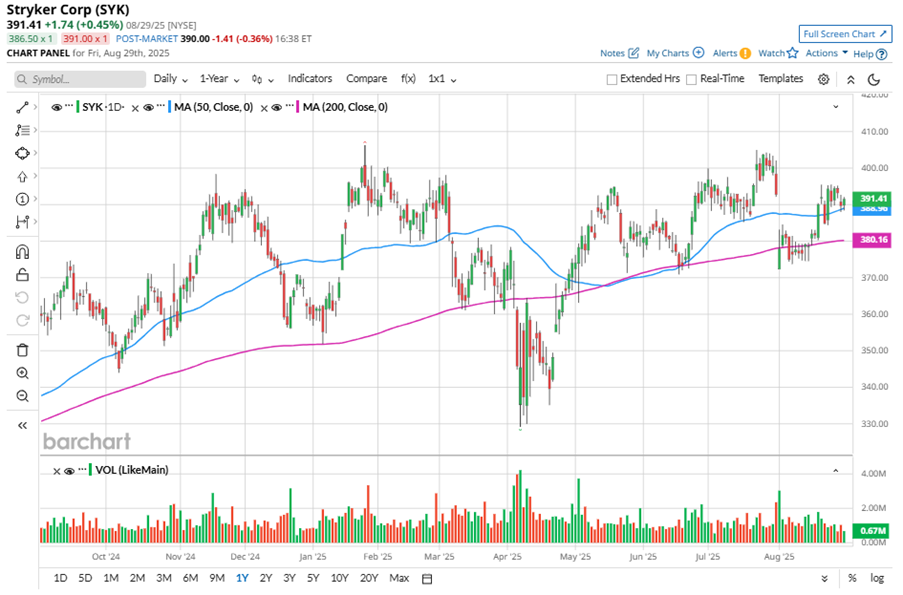Image resolution: width=903 pixels, height=595 pixels.
Task: Toggle the lock drawings icon
Action: (x=22, y=275)
